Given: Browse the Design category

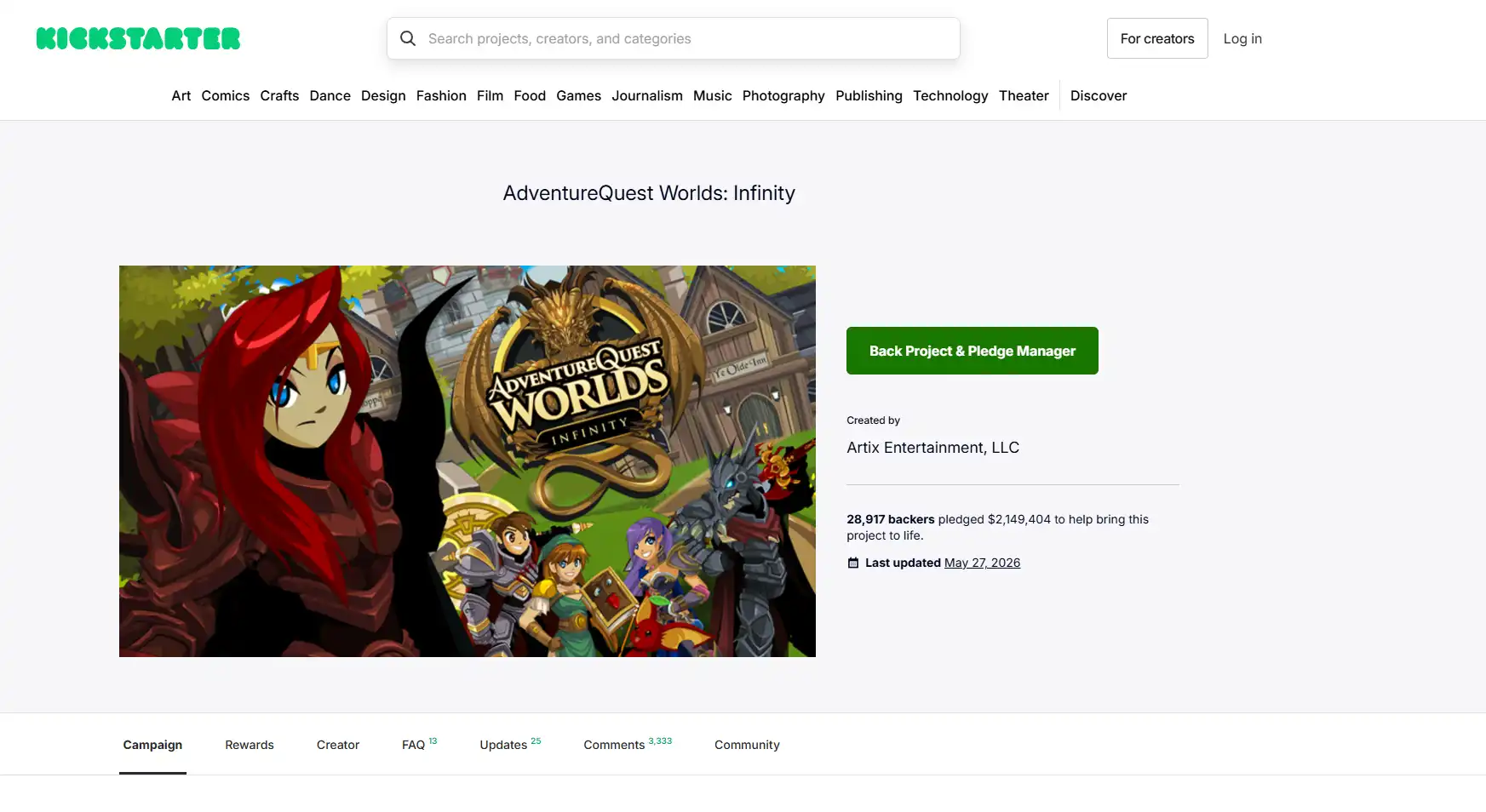Looking at the screenshot, I should (x=383, y=95).
